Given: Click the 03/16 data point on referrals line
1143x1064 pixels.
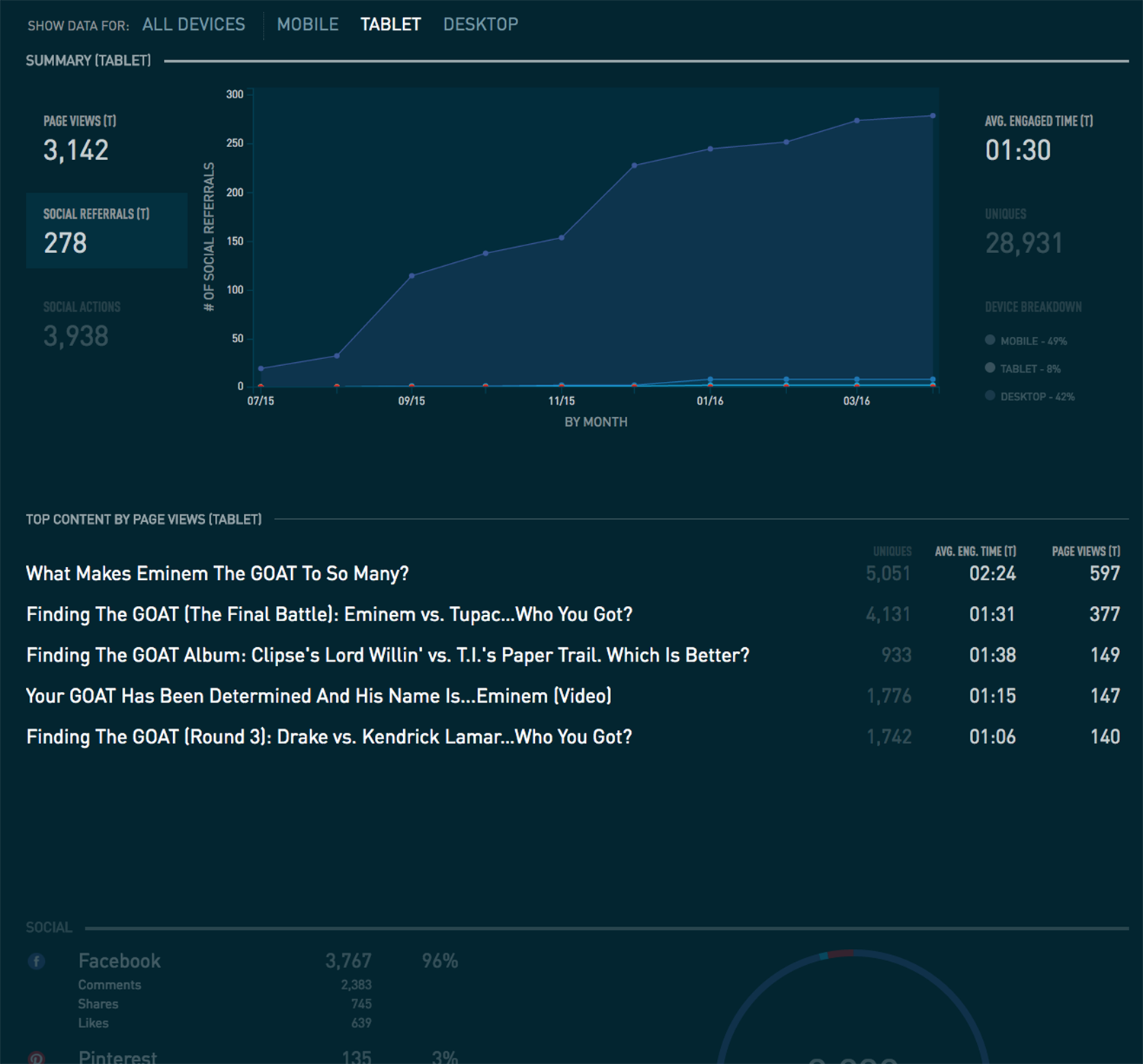Looking at the screenshot, I should (x=857, y=120).
